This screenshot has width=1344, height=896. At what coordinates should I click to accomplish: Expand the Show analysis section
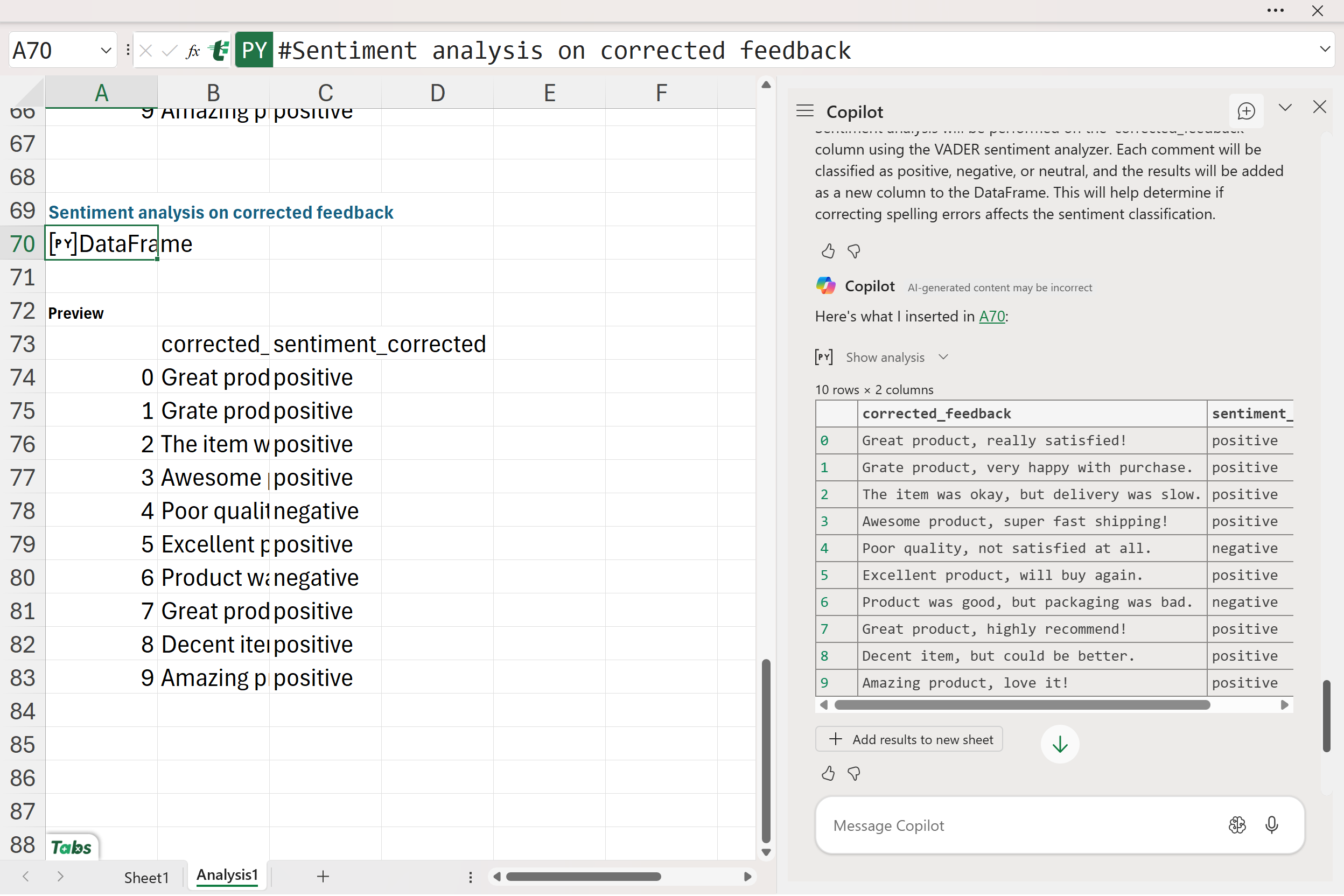[885, 357]
